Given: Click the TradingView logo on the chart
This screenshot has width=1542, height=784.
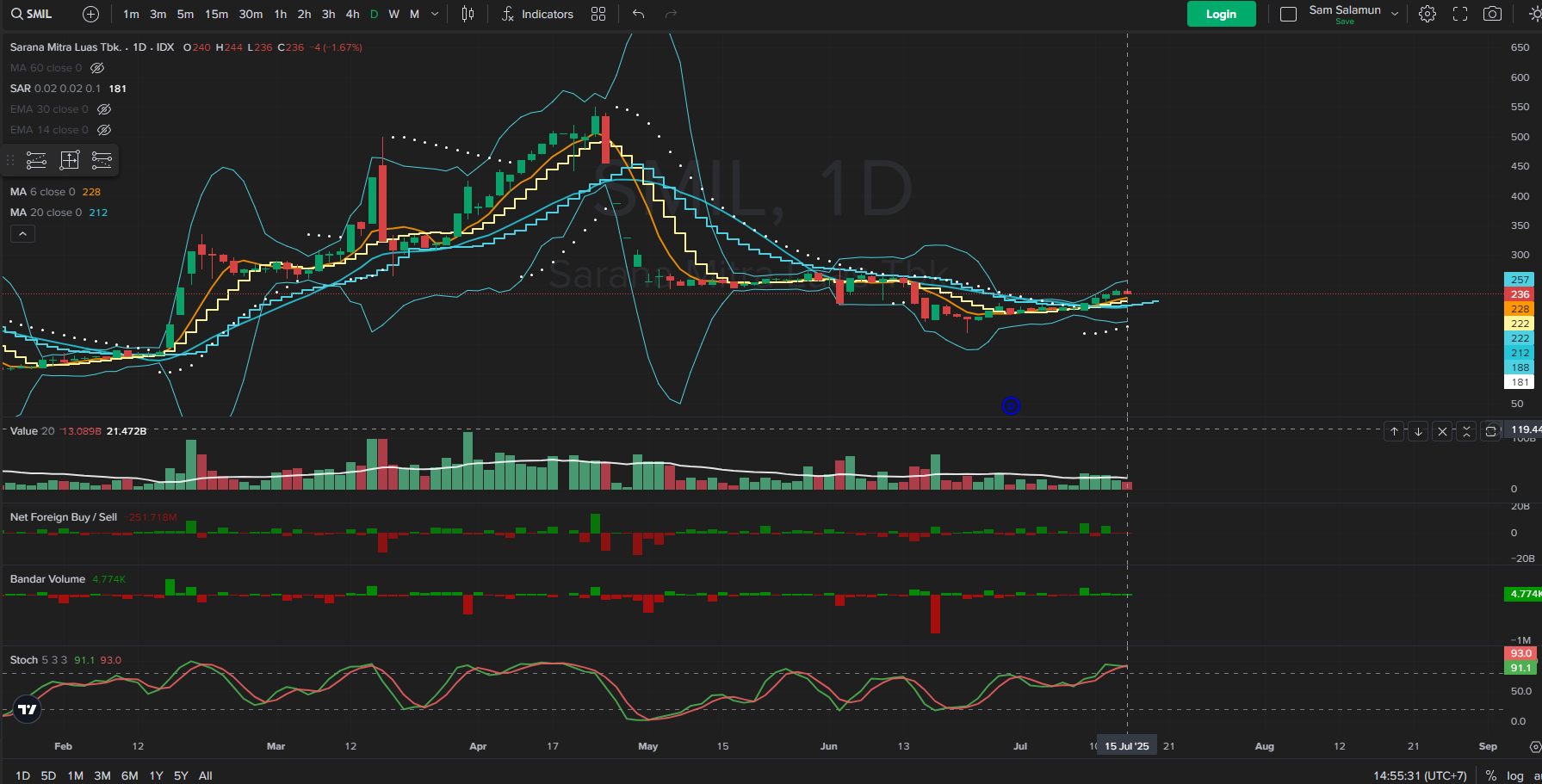Looking at the screenshot, I should coord(28,709).
